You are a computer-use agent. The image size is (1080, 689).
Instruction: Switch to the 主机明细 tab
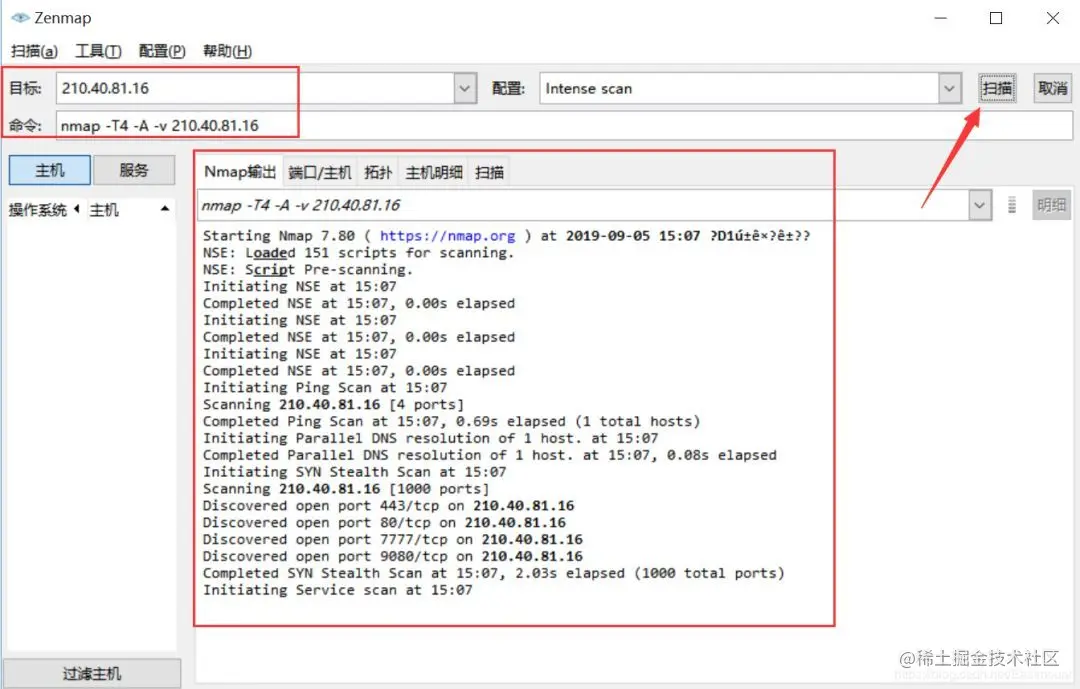point(434,172)
